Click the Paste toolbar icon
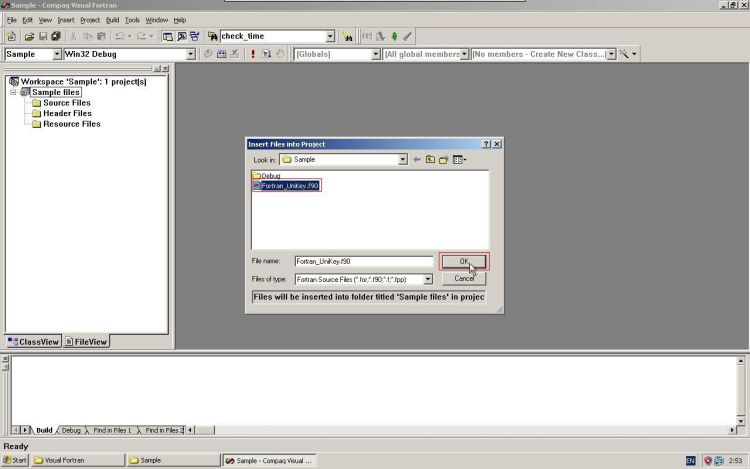 (x=101, y=36)
